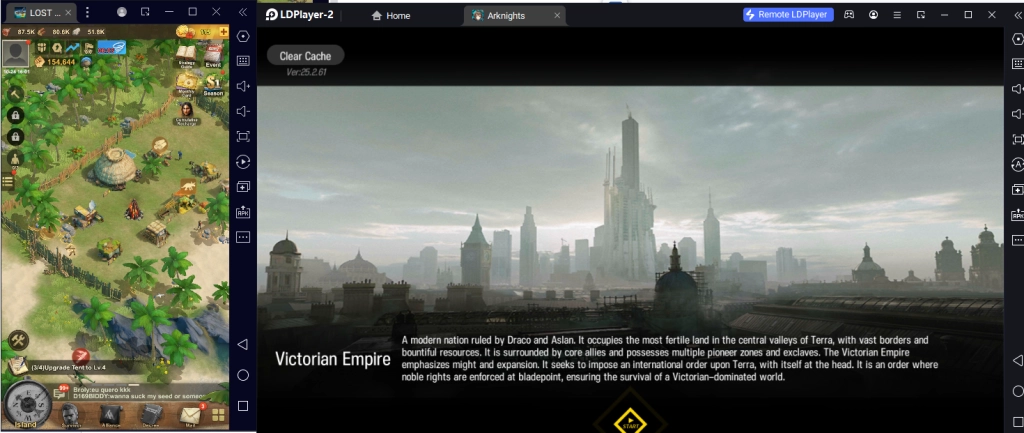Open keyboard mapping in LDPlayer-2 sidebar
This screenshot has width=1024, height=433.
pos(1017,64)
